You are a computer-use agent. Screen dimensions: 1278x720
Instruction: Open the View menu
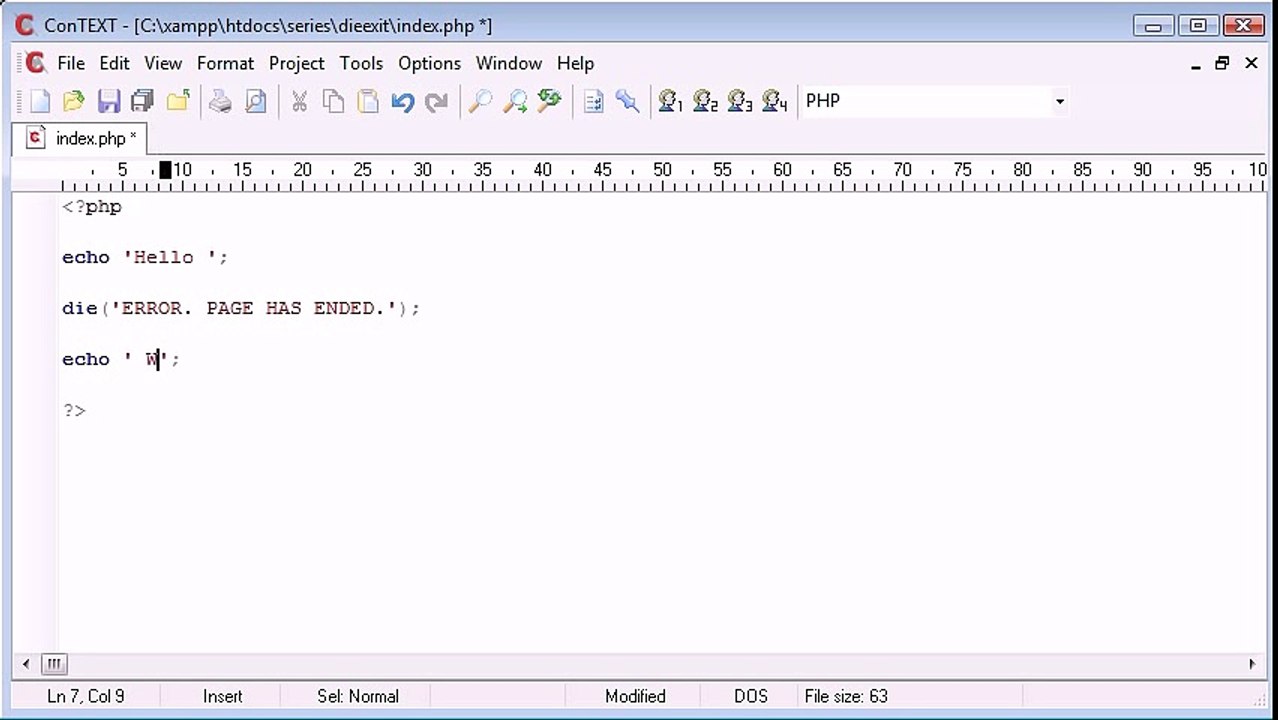[163, 63]
